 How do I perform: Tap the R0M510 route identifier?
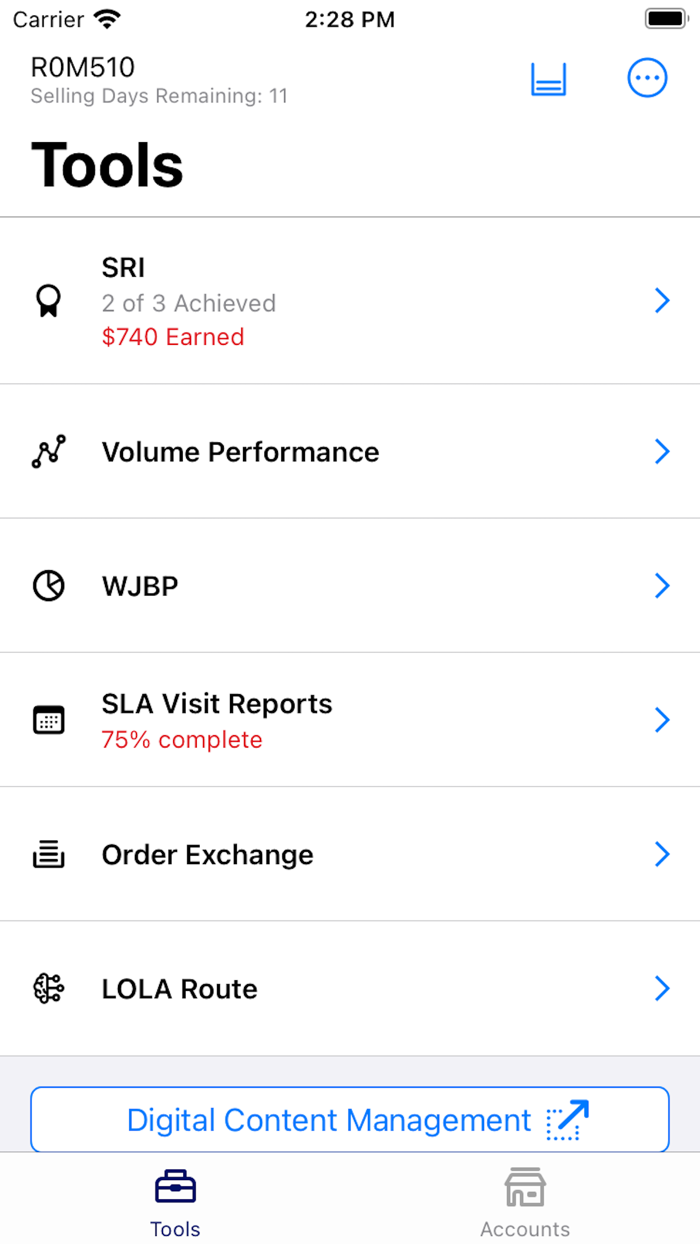coord(83,67)
